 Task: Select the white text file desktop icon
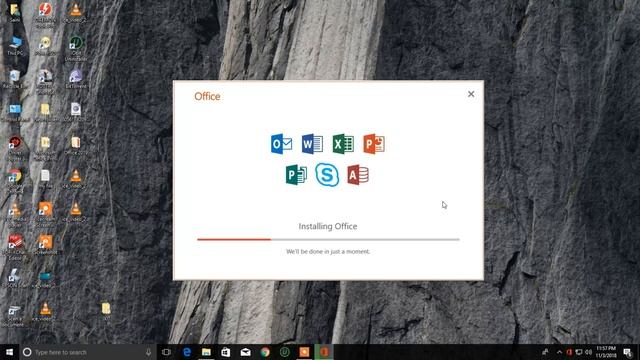(45, 179)
